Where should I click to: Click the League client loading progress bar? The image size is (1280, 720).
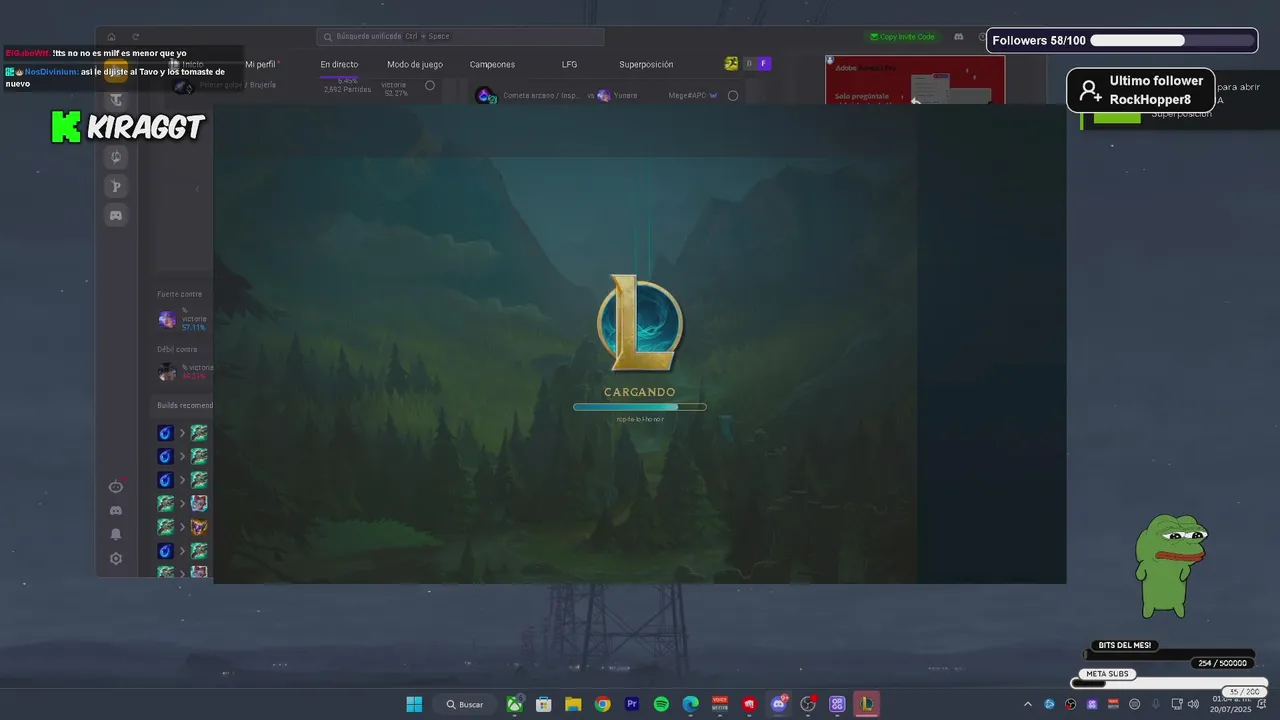pyautogui.click(x=640, y=407)
